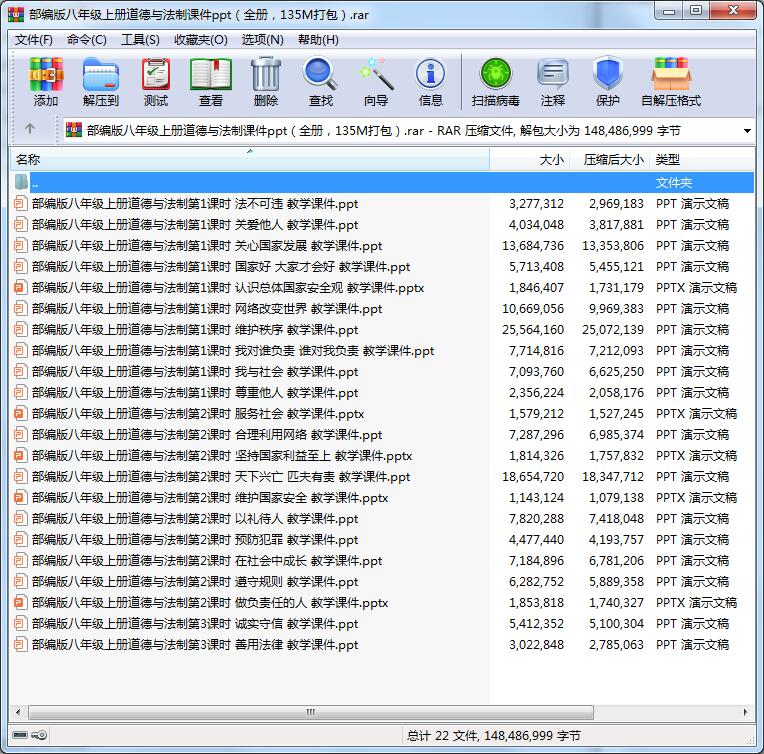764x754 pixels.
Task: Click icon of 维护国家安全 pptx file
Action: [19, 498]
